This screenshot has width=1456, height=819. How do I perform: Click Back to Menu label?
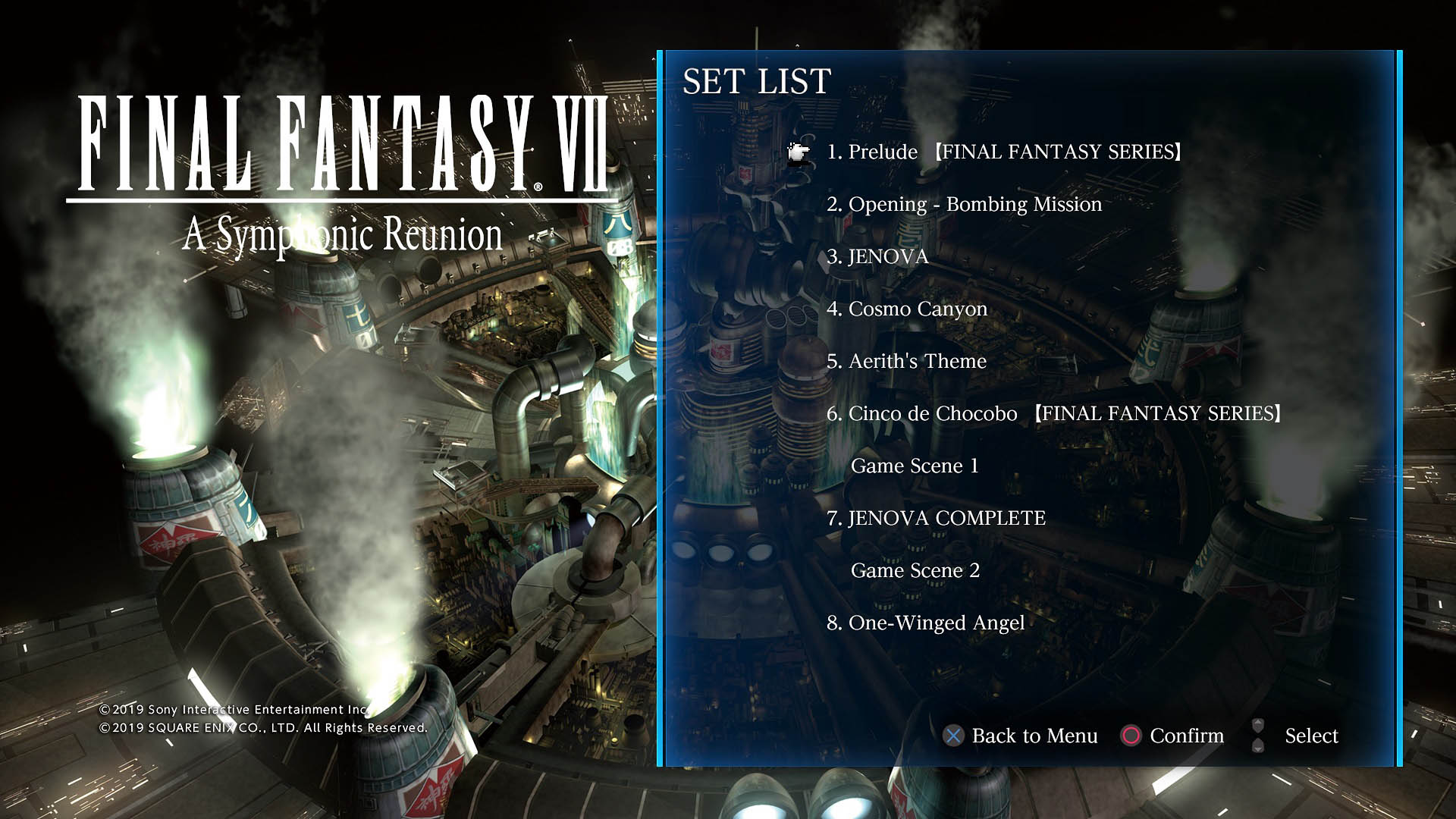[1034, 736]
